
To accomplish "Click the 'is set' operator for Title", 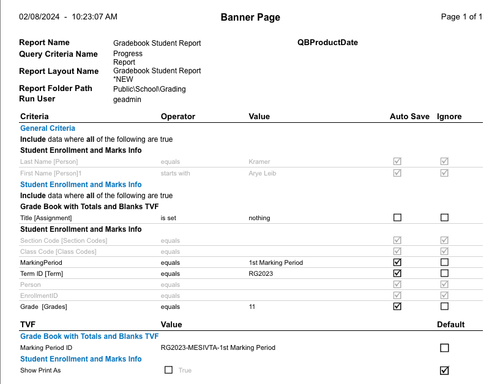I will [x=168, y=218].
